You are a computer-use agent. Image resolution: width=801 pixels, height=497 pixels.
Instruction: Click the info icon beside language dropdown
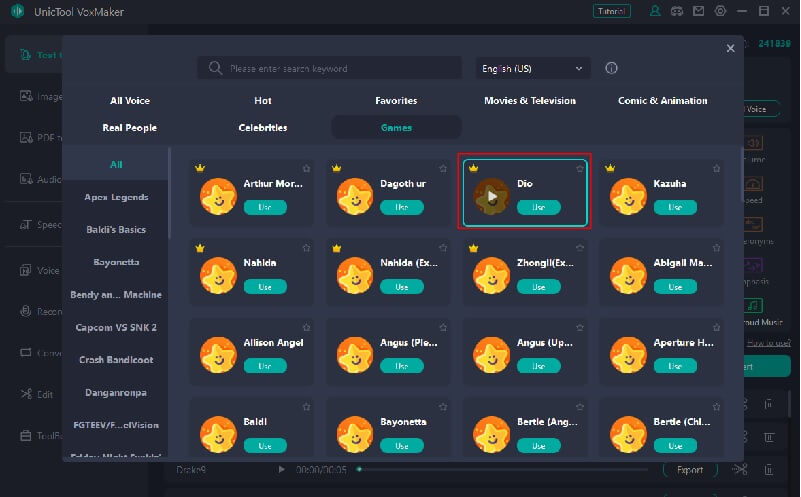[611, 68]
